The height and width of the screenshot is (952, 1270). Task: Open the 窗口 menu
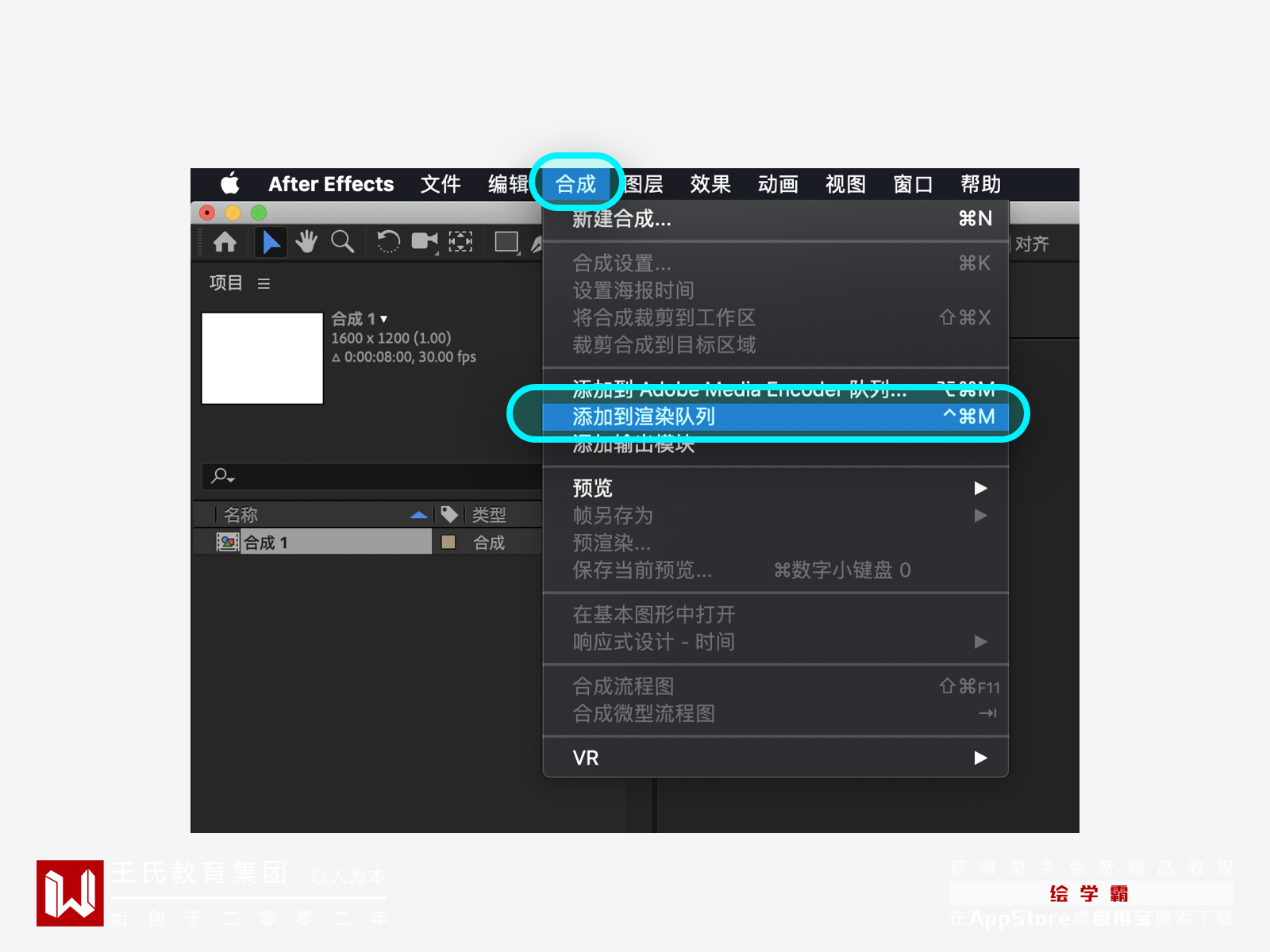pyautogui.click(x=913, y=184)
